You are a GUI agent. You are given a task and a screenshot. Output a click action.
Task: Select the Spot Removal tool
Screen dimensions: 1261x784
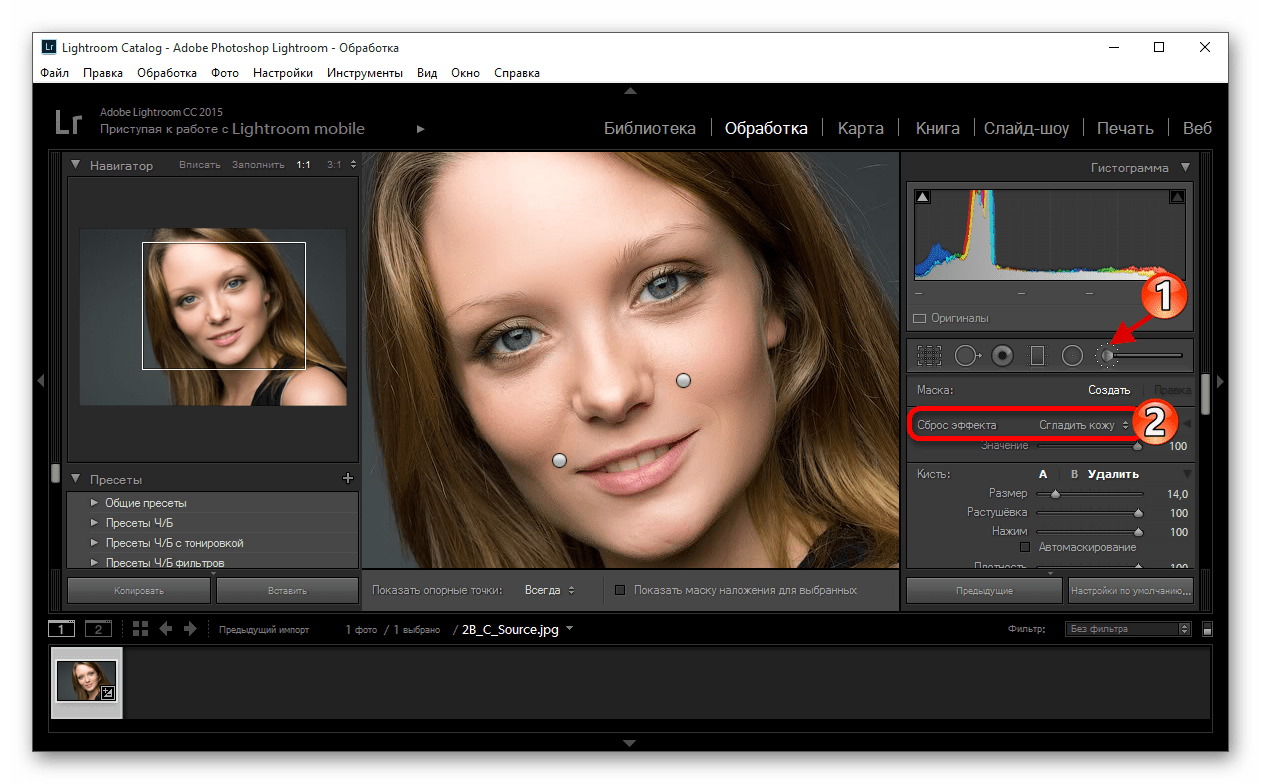point(967,355)
